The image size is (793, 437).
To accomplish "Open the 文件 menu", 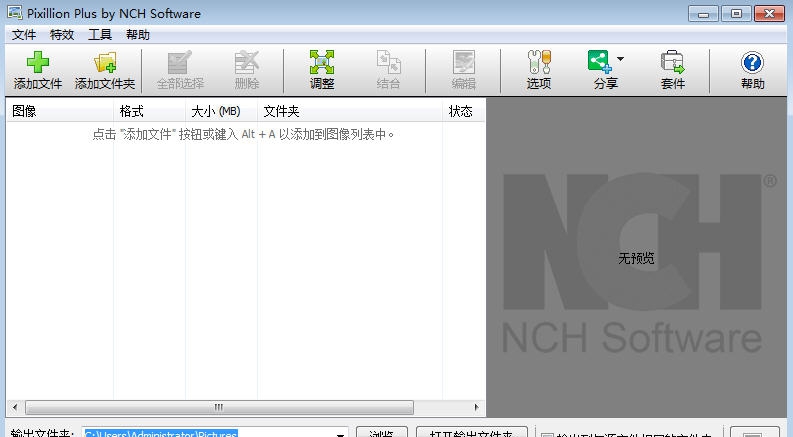I will 24,34.
